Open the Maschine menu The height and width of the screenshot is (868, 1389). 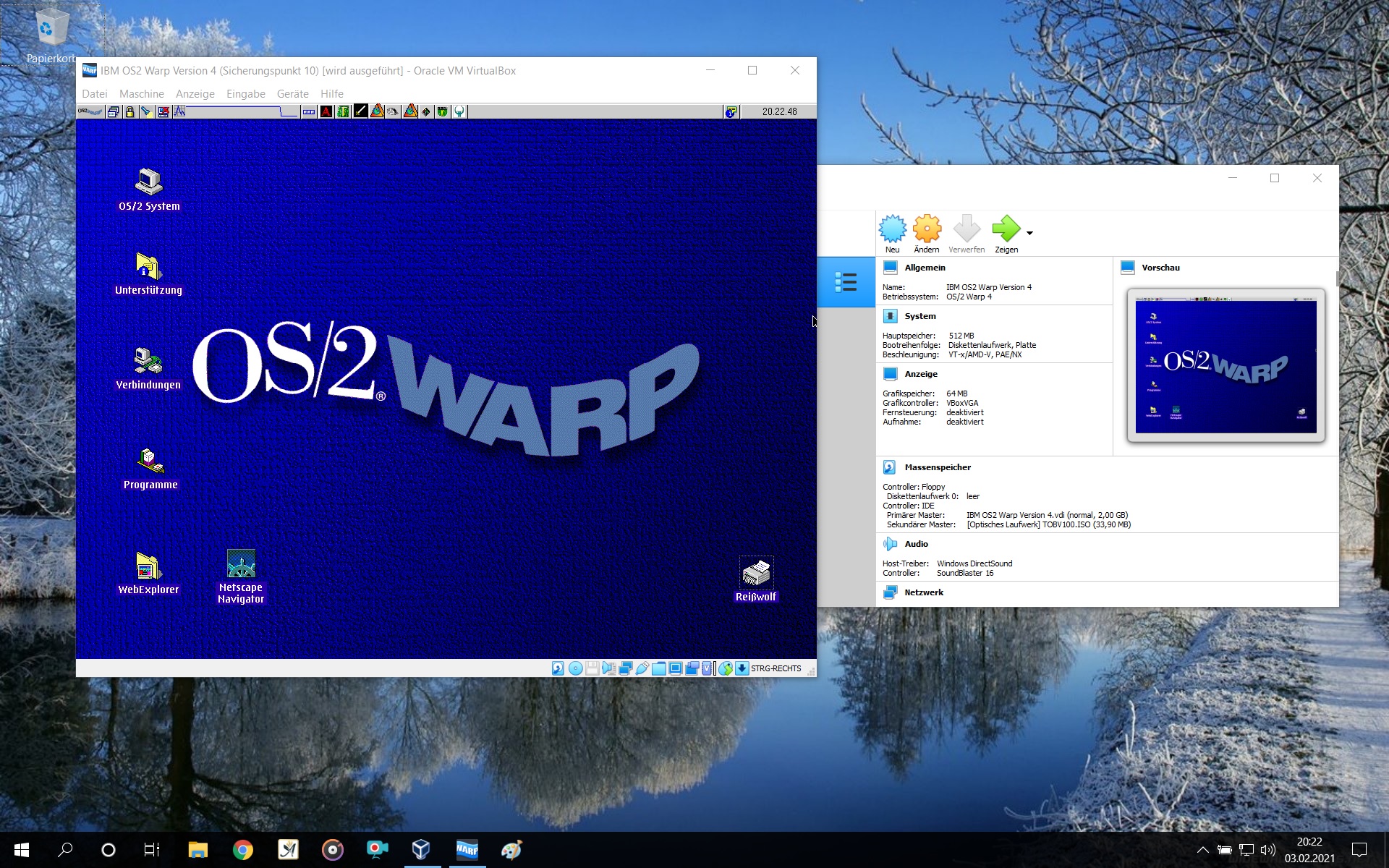pos(142,94)
